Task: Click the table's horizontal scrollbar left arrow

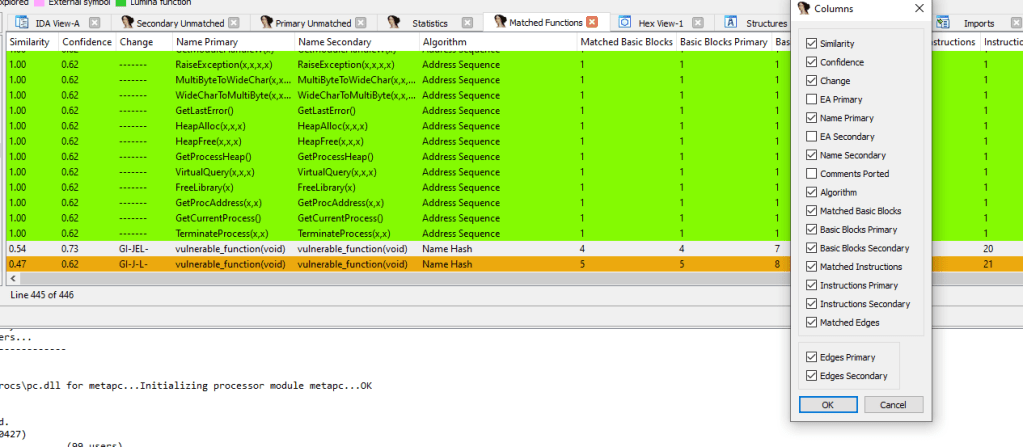Action: [x=14, y=279]
